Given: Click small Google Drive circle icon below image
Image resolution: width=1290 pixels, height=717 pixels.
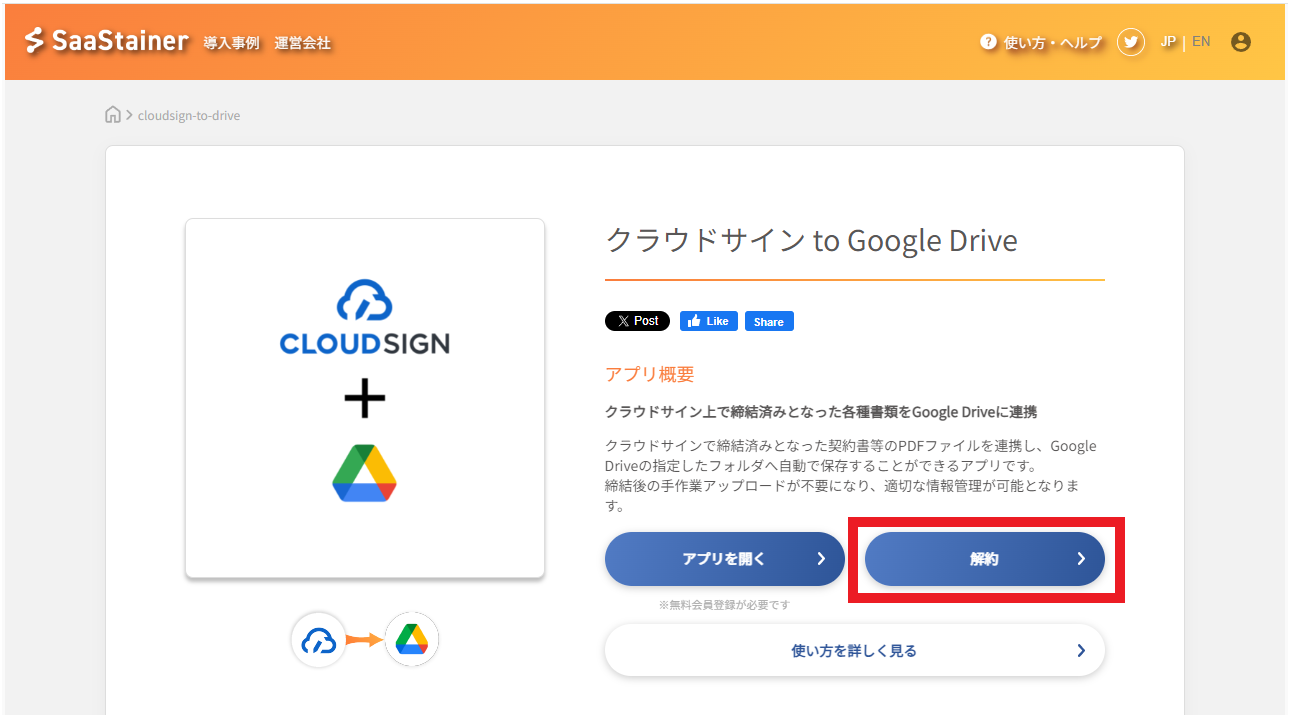Looking at the screenshot, I should [412, 640].
